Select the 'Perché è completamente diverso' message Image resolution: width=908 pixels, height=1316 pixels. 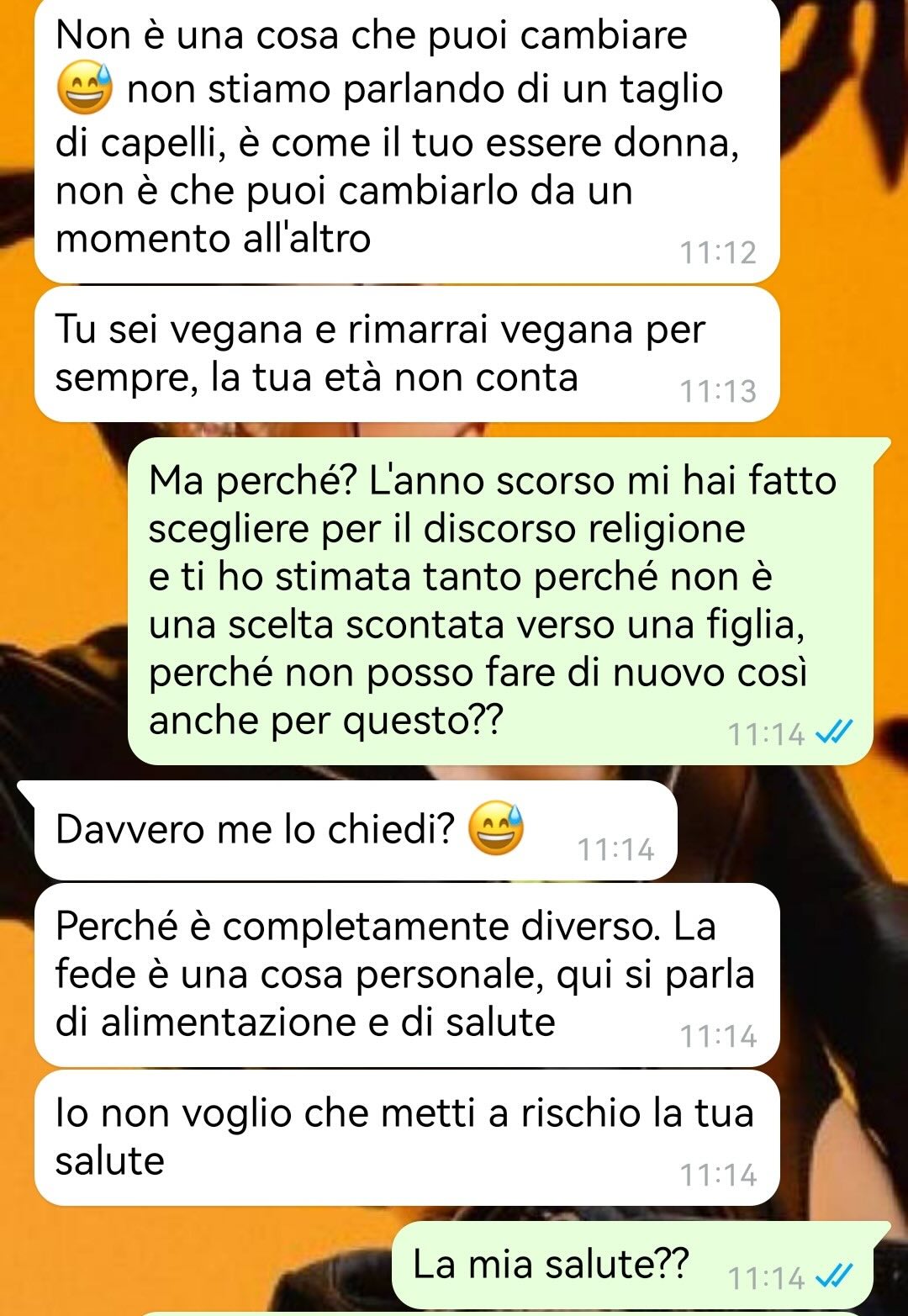(x=407, y=975)
